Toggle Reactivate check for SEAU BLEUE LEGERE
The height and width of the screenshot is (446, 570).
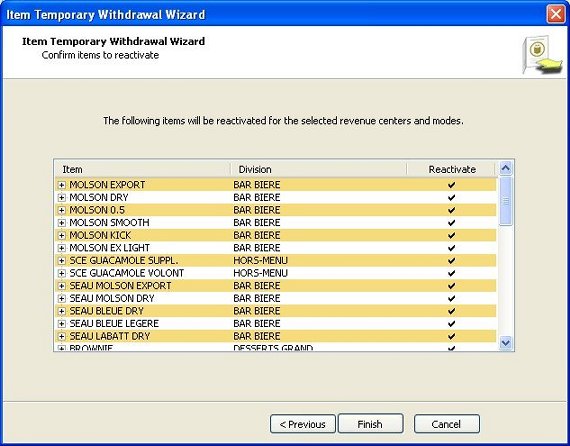(x=451, y=324)
